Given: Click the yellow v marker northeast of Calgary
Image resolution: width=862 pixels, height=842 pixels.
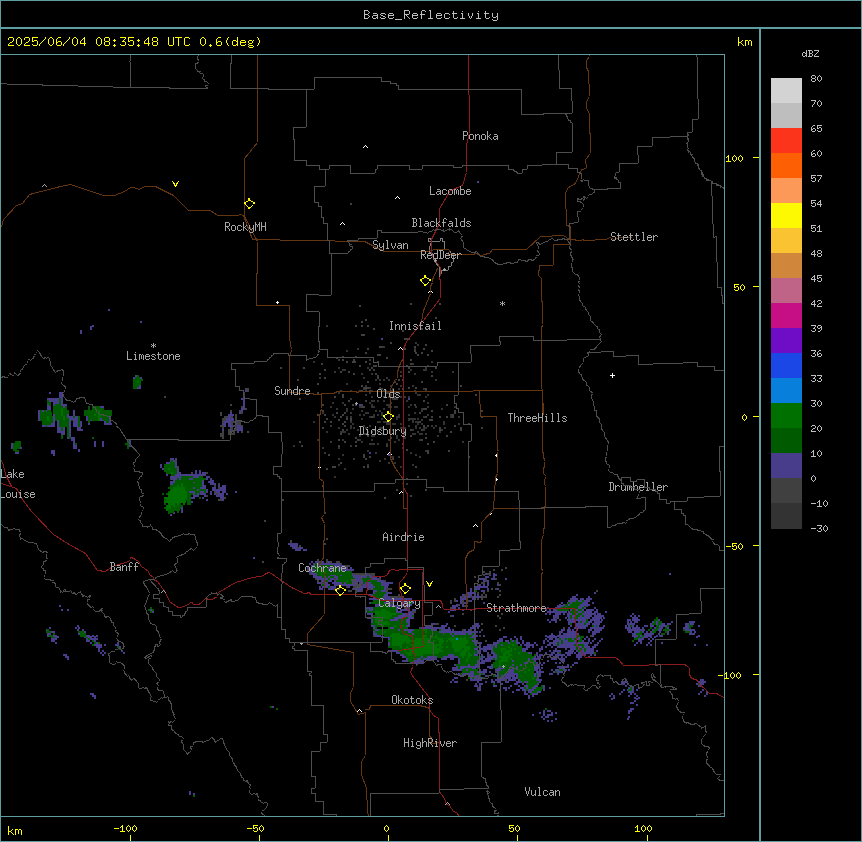Looking at the screenshot, I should (x=429, y=584).
